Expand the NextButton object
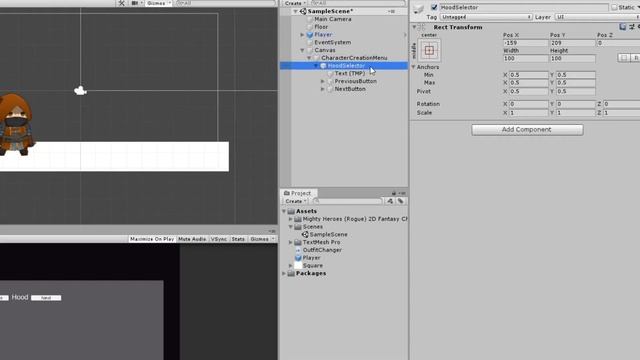Screen dimensions: 640x360 click(x=323, y=89)
